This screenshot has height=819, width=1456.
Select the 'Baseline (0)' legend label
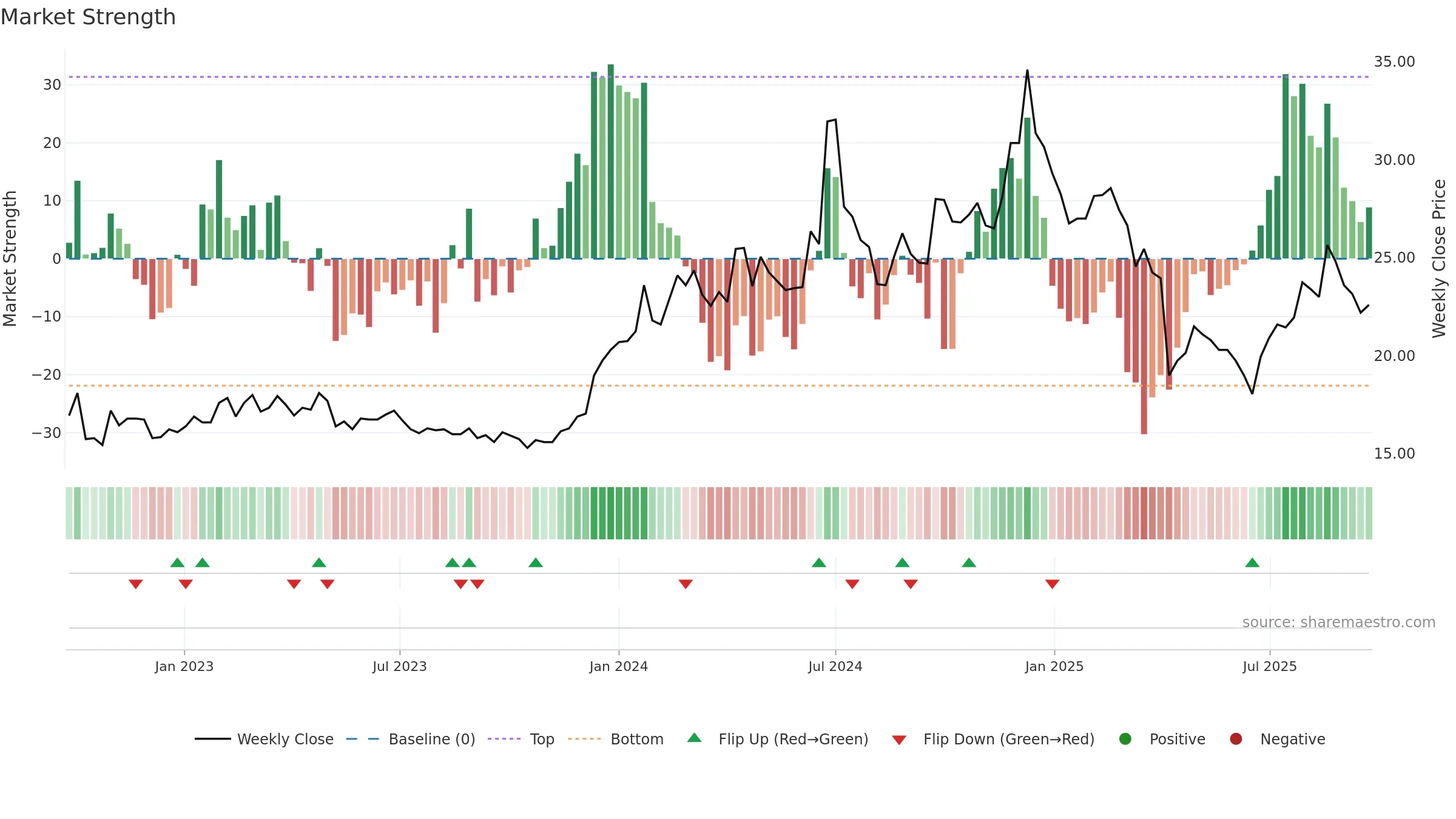(432, 740)
